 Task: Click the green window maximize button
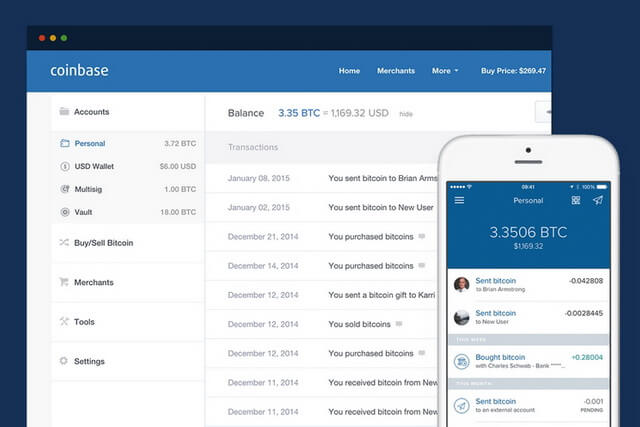tap(64, 38)
